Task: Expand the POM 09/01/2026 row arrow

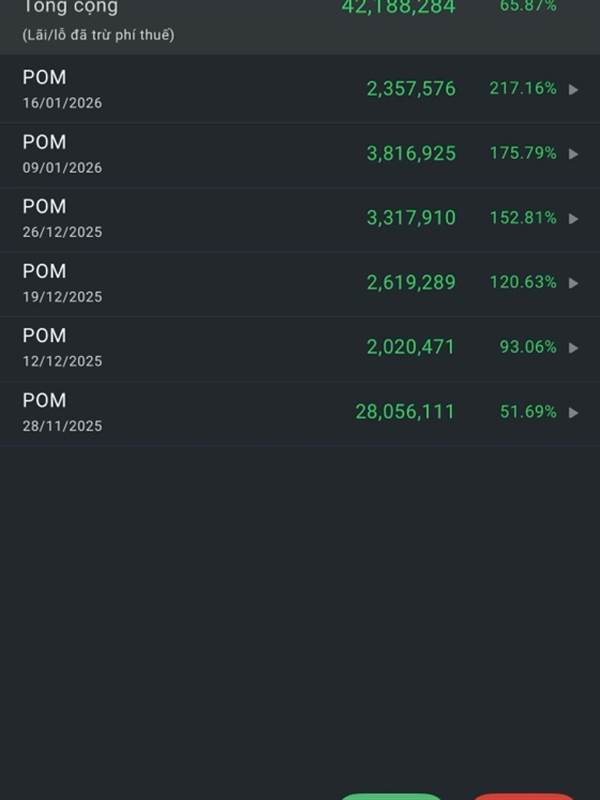Action: [x=574, y=154]
